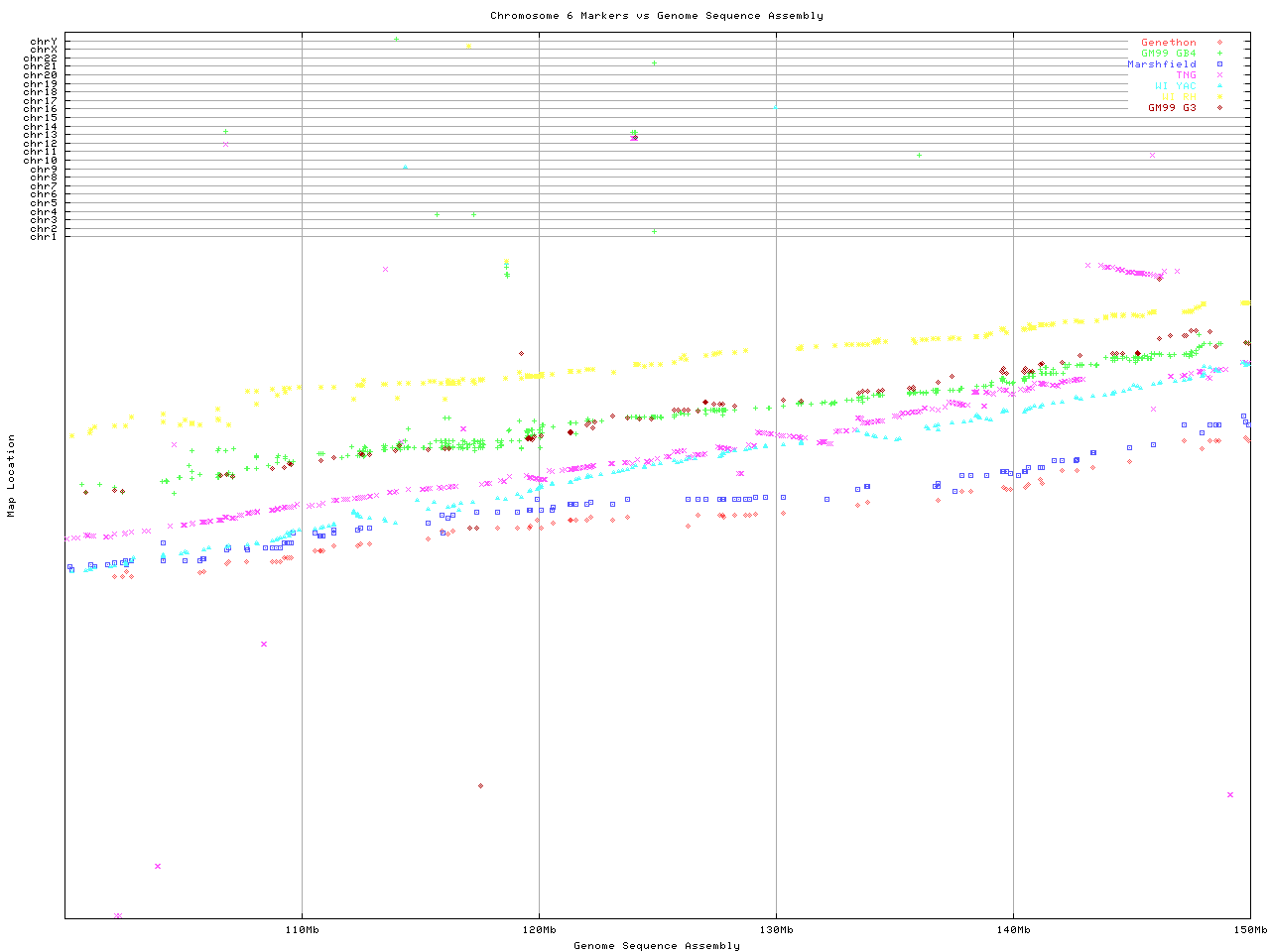Click the chrY label on the y-axis
The height and width of the screenshot is (952, 1270).
pos(44,42)
